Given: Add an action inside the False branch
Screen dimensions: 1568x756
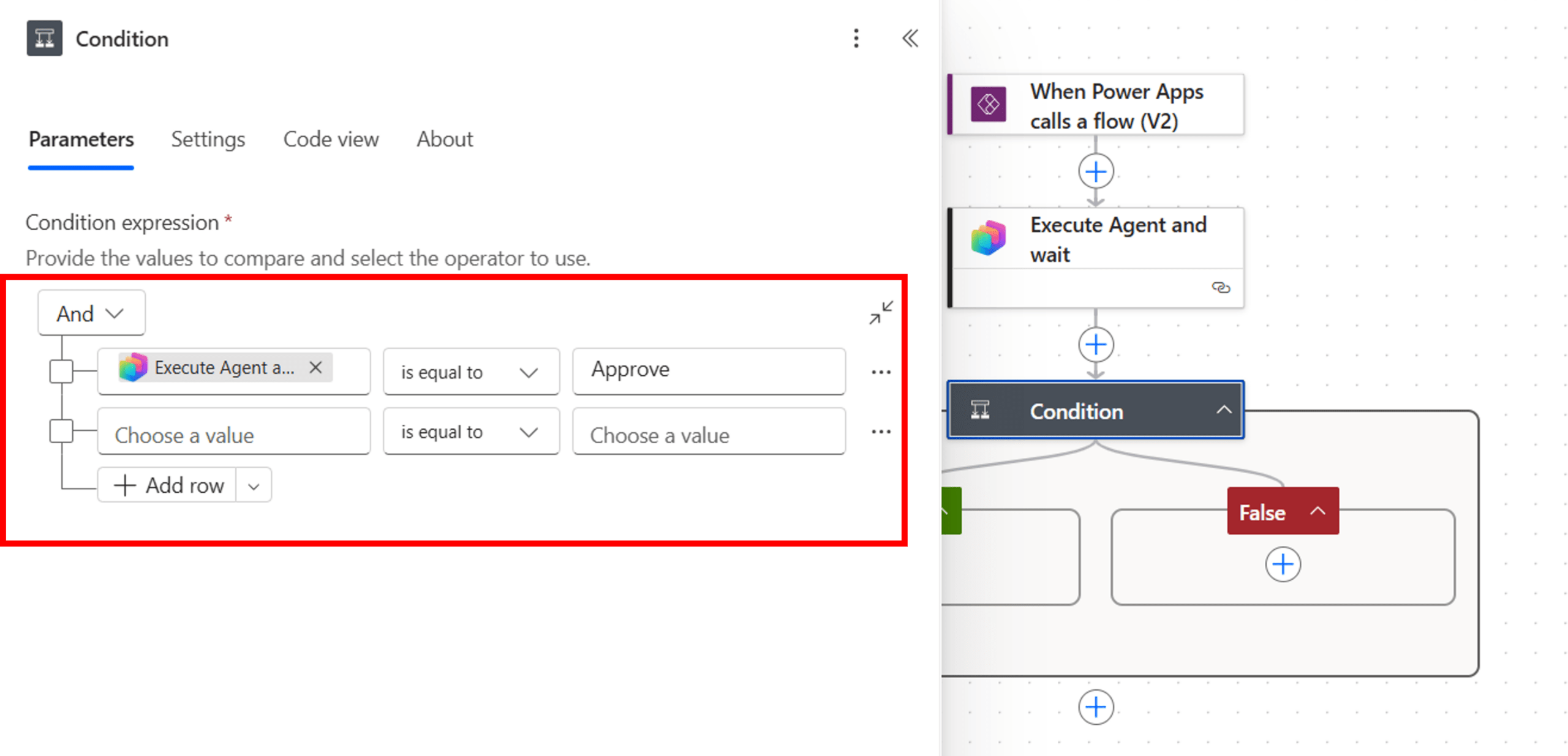Looking at the screenshot, I should [1282, 564].
